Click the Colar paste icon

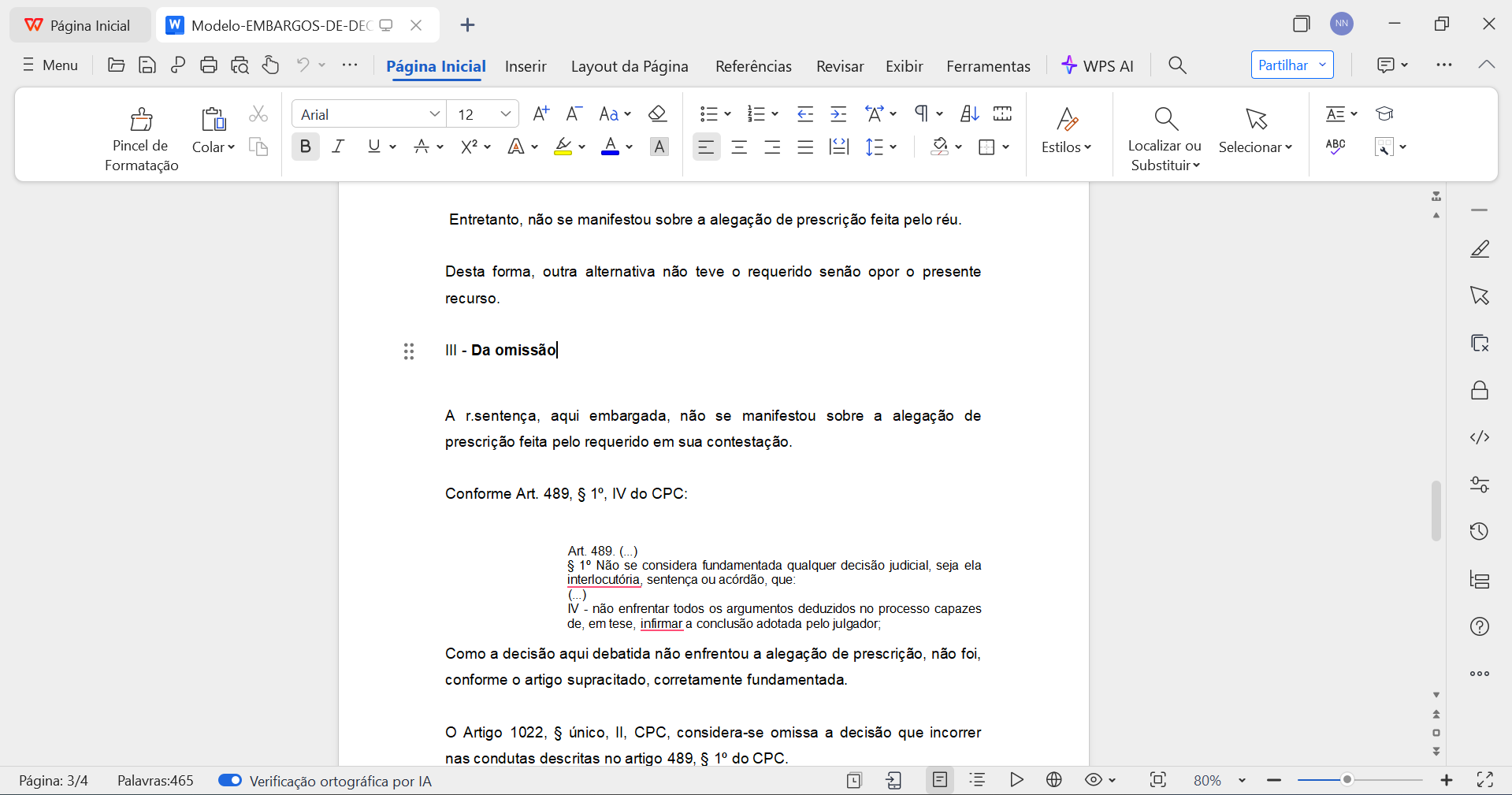tap(214, 120)
